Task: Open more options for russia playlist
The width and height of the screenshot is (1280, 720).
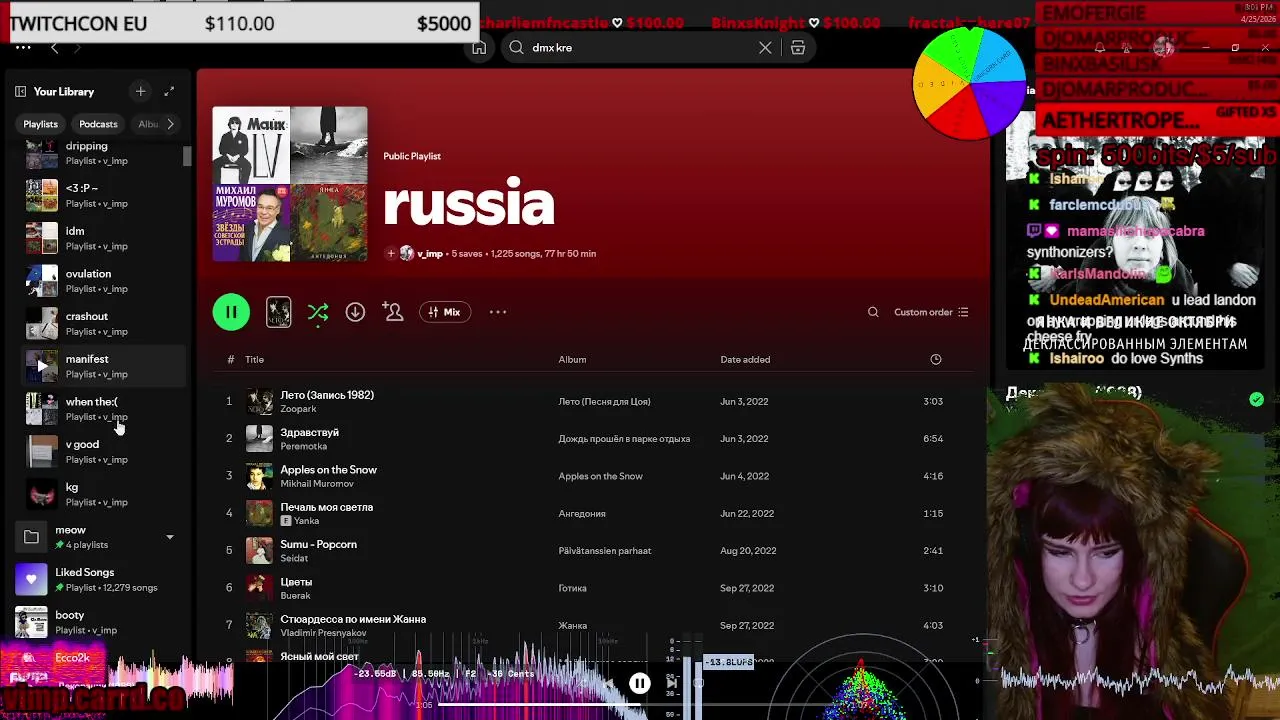Action: click(x=498, y=312)
